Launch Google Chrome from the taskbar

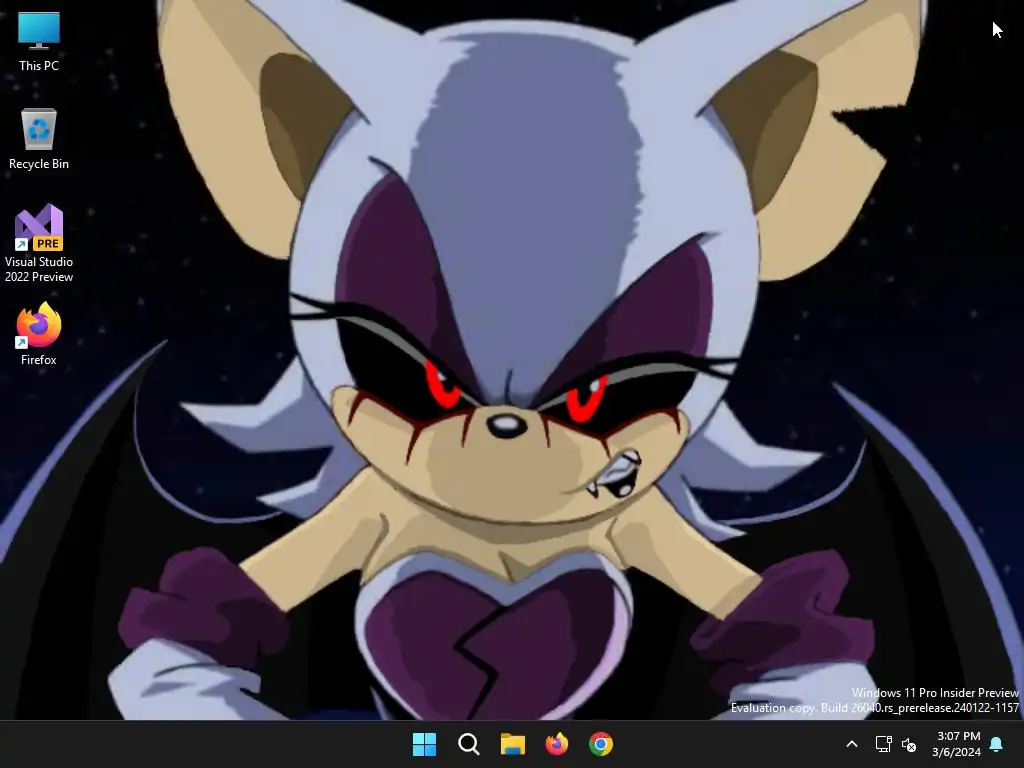601,744
